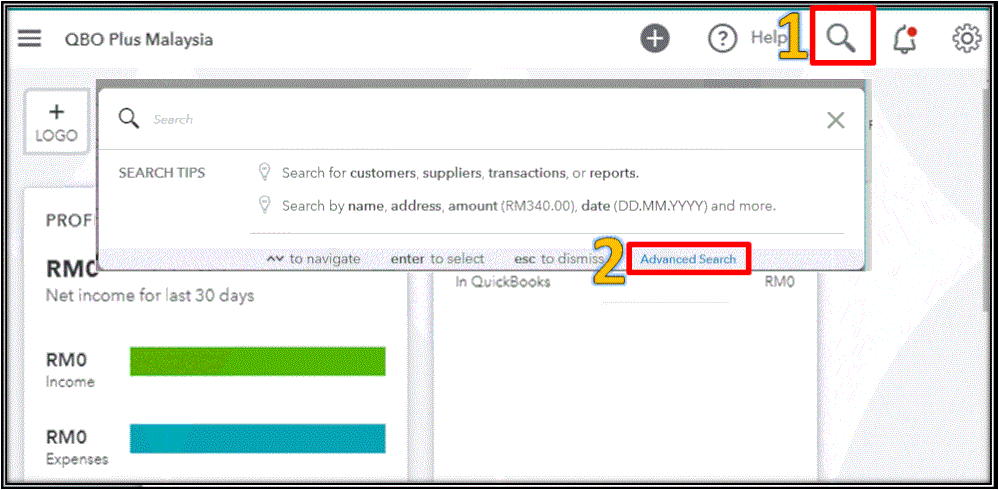Click the magnifier icon inside search box
The width and height of the screenshot is (999, 490).
(x=128, y=119)
